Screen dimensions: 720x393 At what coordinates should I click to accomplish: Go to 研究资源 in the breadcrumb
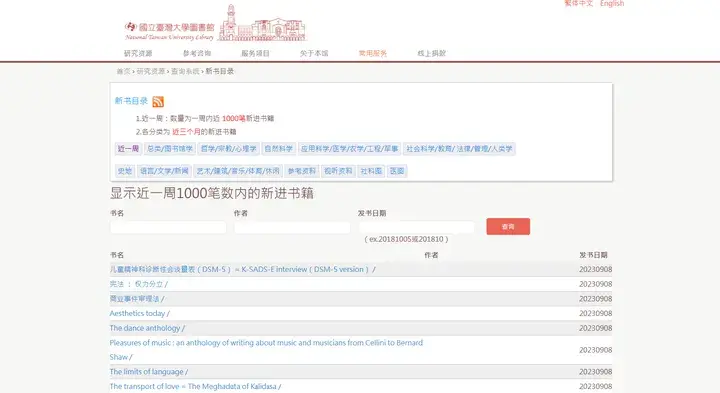[151, 71]
